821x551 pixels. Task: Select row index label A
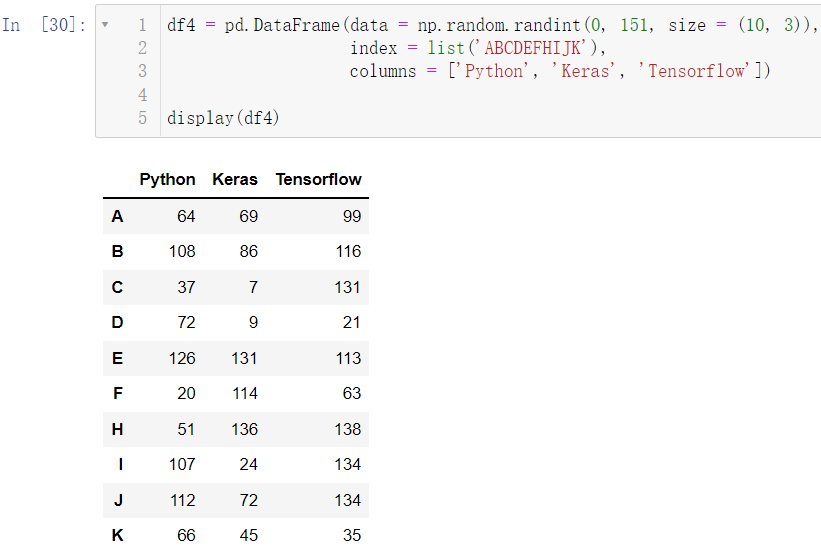pyautogui.click(x=117, y=216)
